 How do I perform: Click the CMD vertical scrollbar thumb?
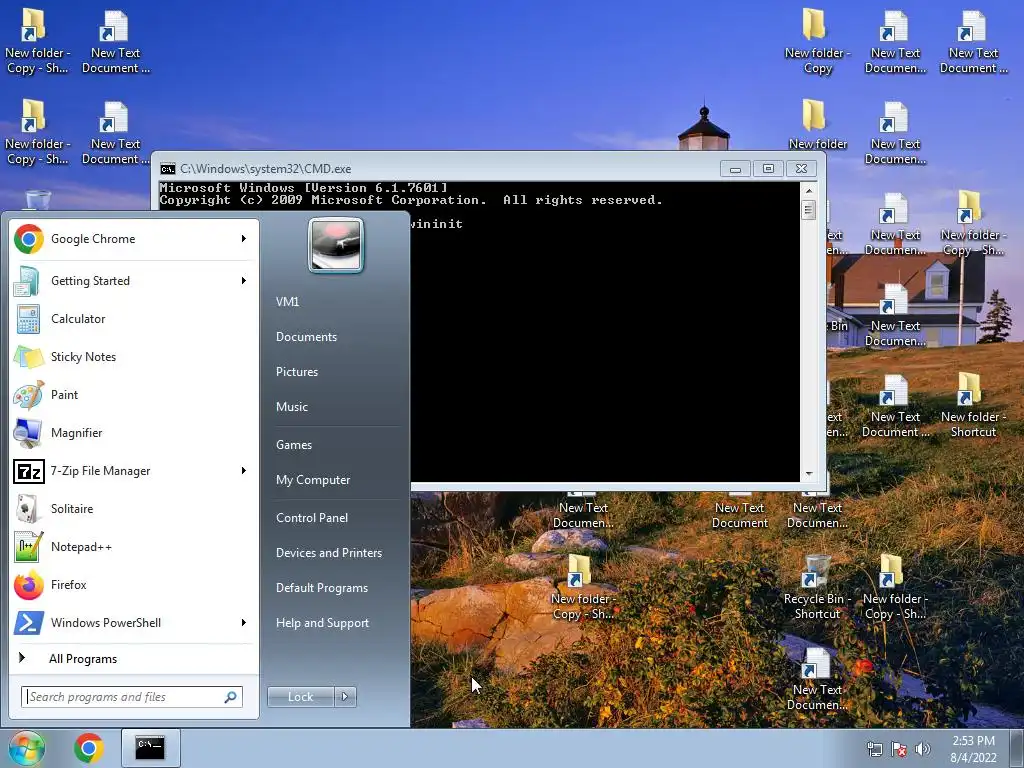(808, 210)
